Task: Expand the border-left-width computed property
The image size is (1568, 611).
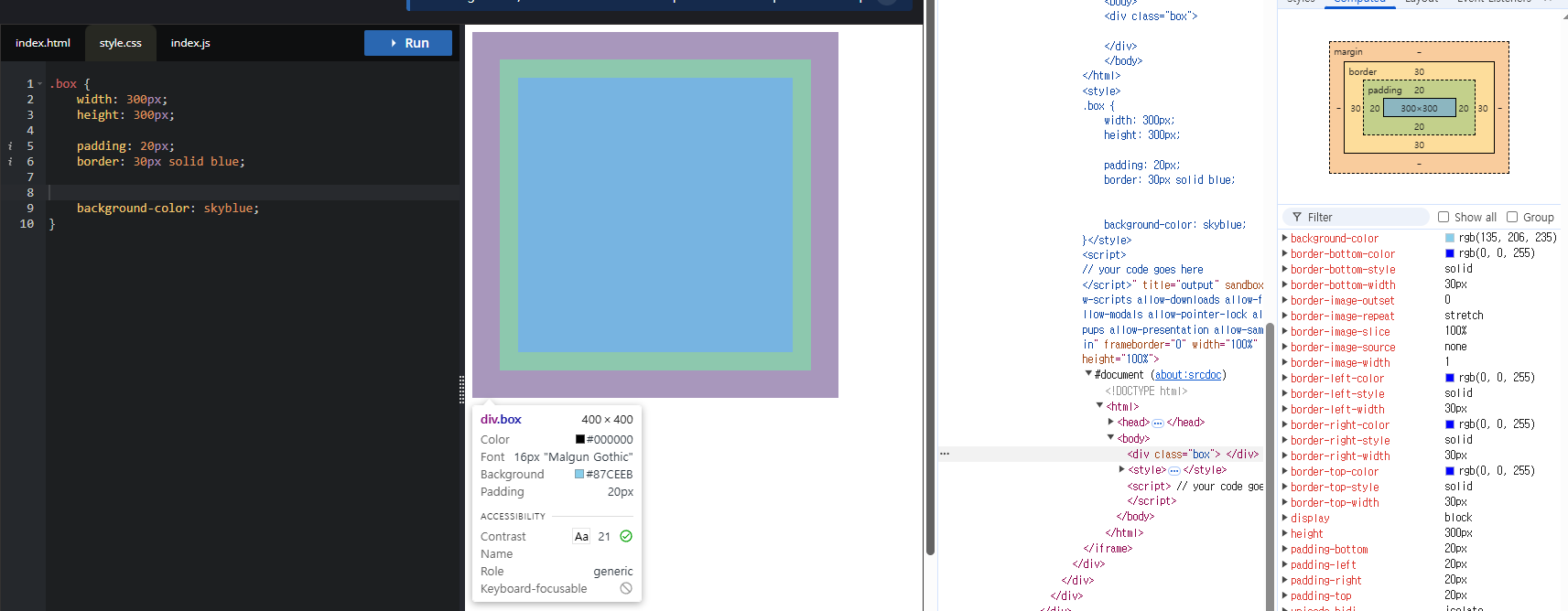Action: (1284, 409)
